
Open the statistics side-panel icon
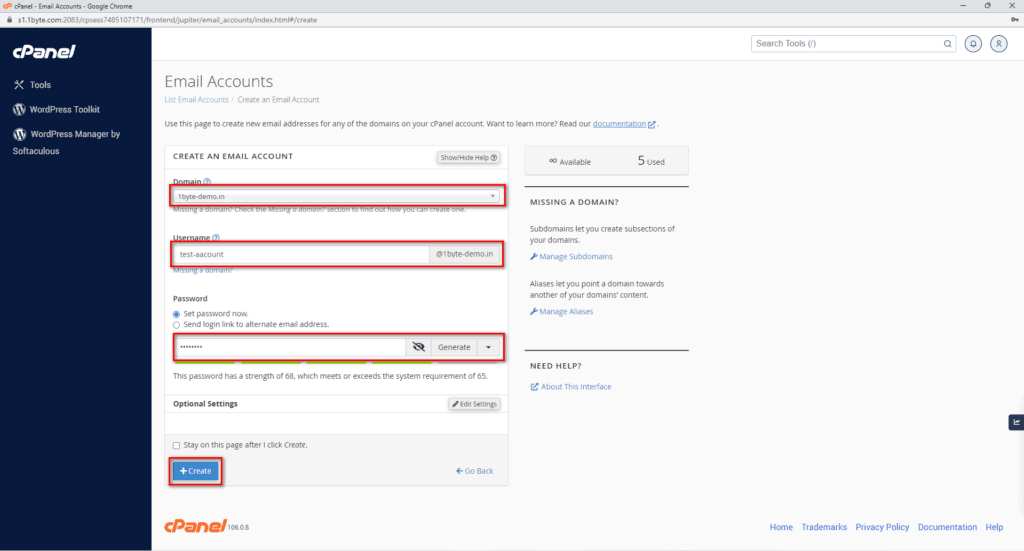tap(1016, 422)
